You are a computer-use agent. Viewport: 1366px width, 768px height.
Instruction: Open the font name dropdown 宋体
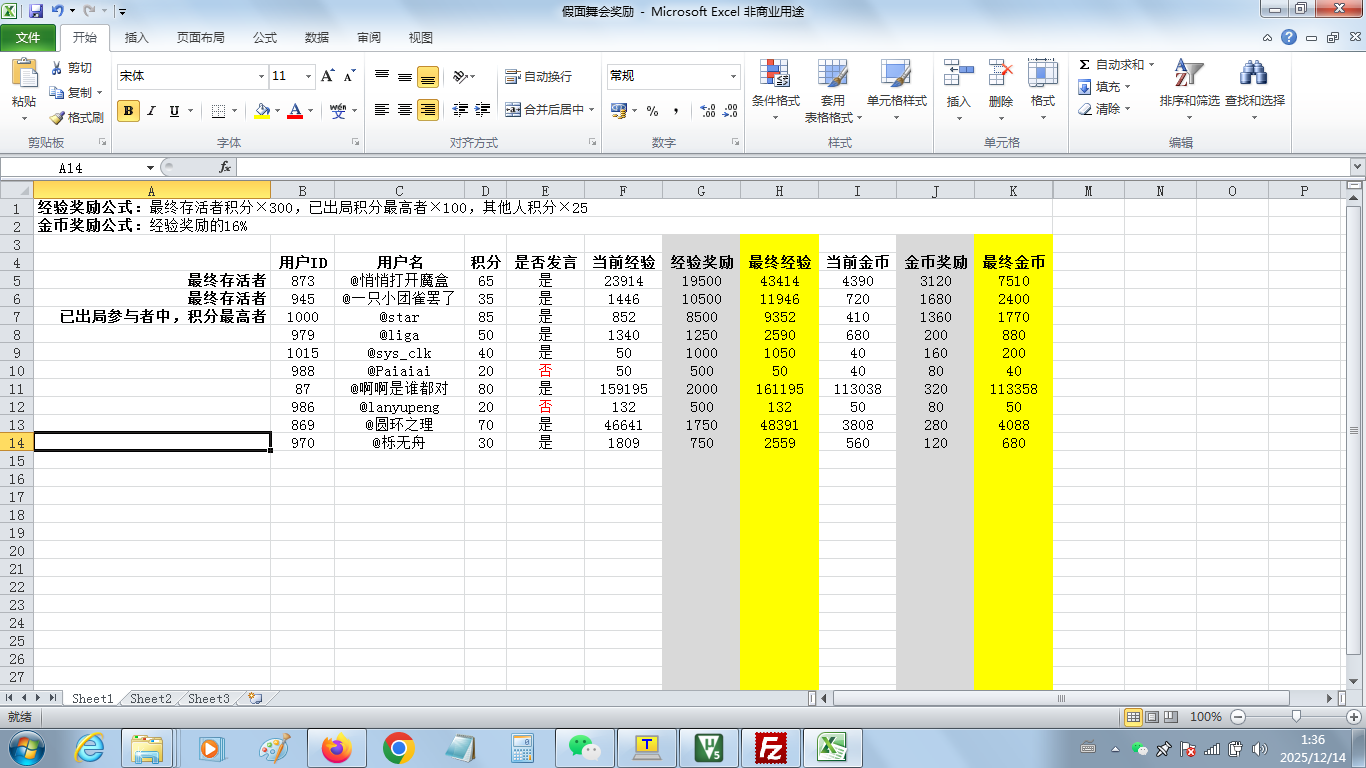261,76
